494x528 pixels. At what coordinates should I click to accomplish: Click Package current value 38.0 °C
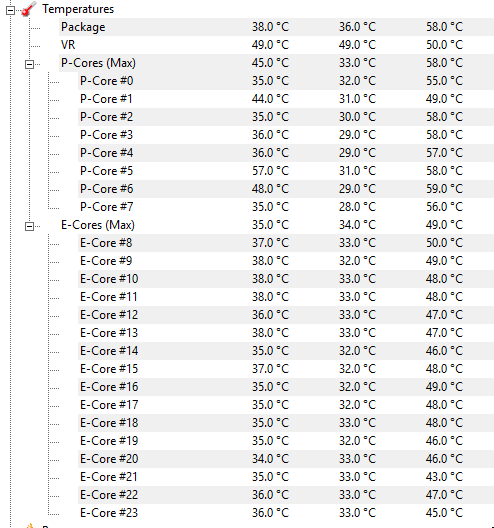coord(270,27)
